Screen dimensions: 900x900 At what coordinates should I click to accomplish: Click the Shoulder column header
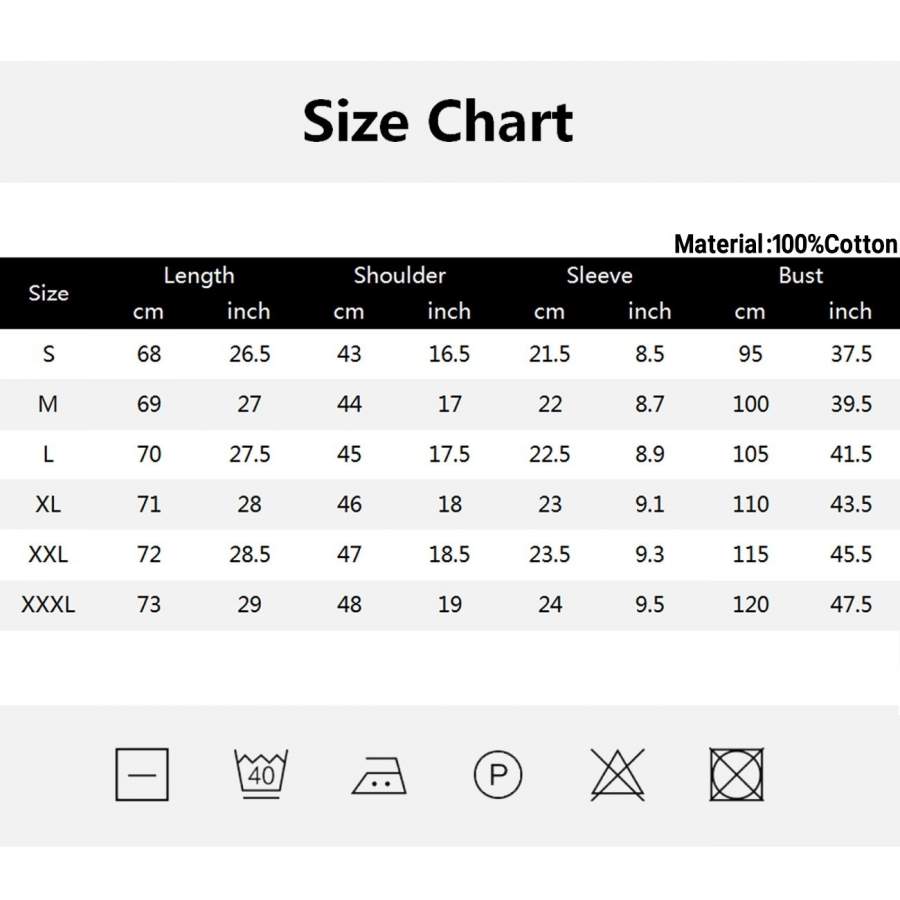click(399, 275)
